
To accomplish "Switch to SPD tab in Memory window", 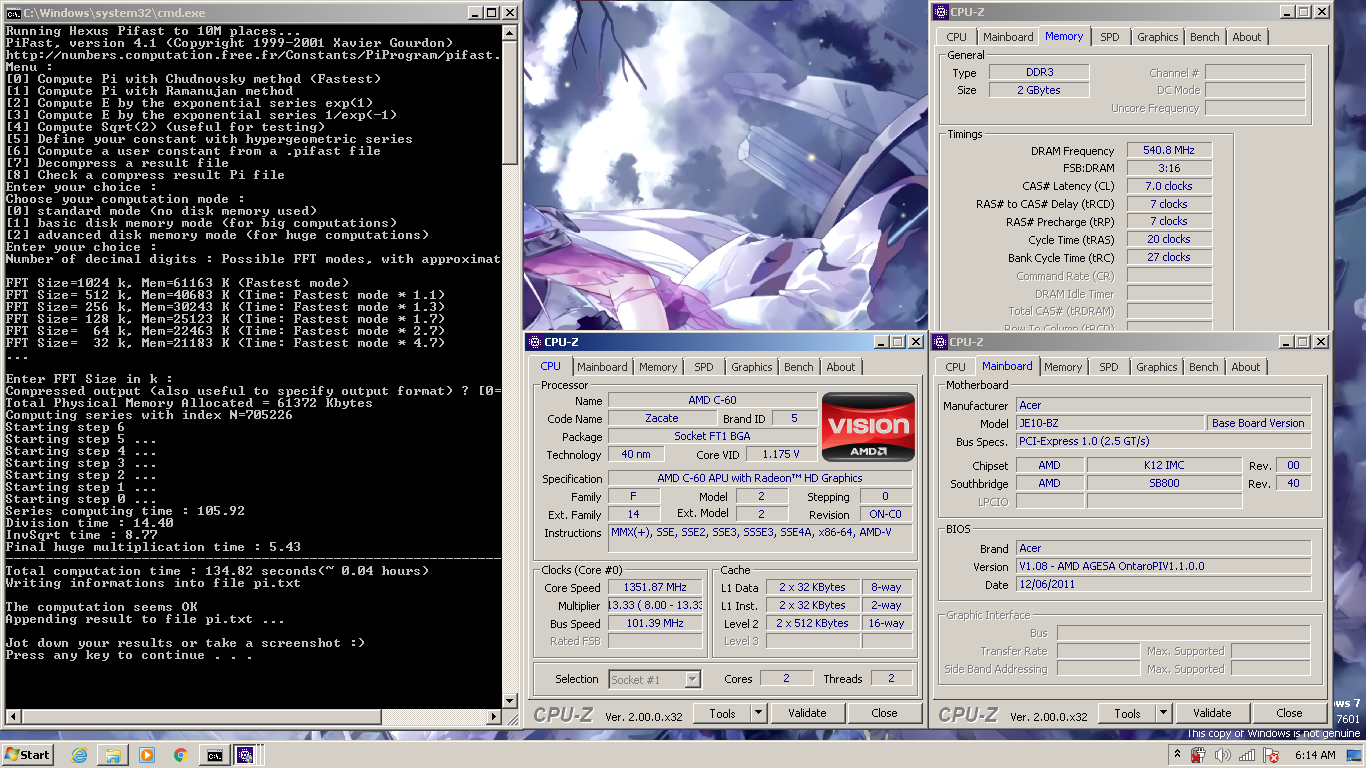I will point(1110,37).
